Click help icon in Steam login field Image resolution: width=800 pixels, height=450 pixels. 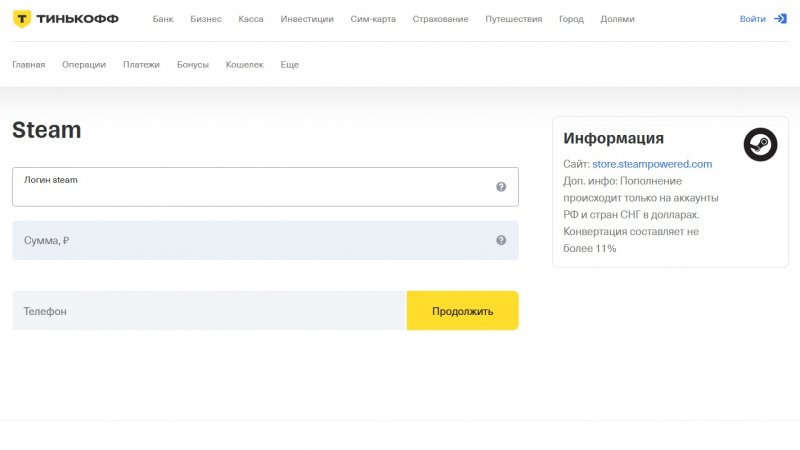pyautogui.click(x=501, y=187)
